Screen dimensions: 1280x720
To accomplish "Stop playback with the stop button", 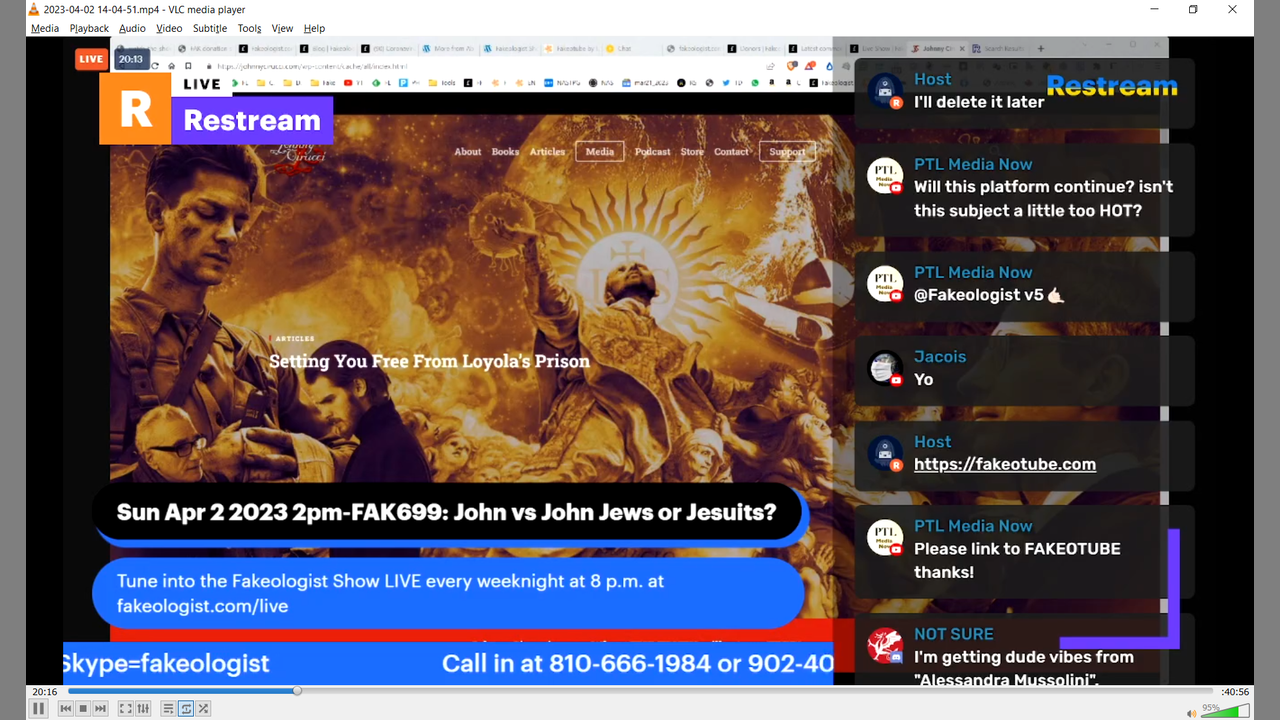I will 83,709.
